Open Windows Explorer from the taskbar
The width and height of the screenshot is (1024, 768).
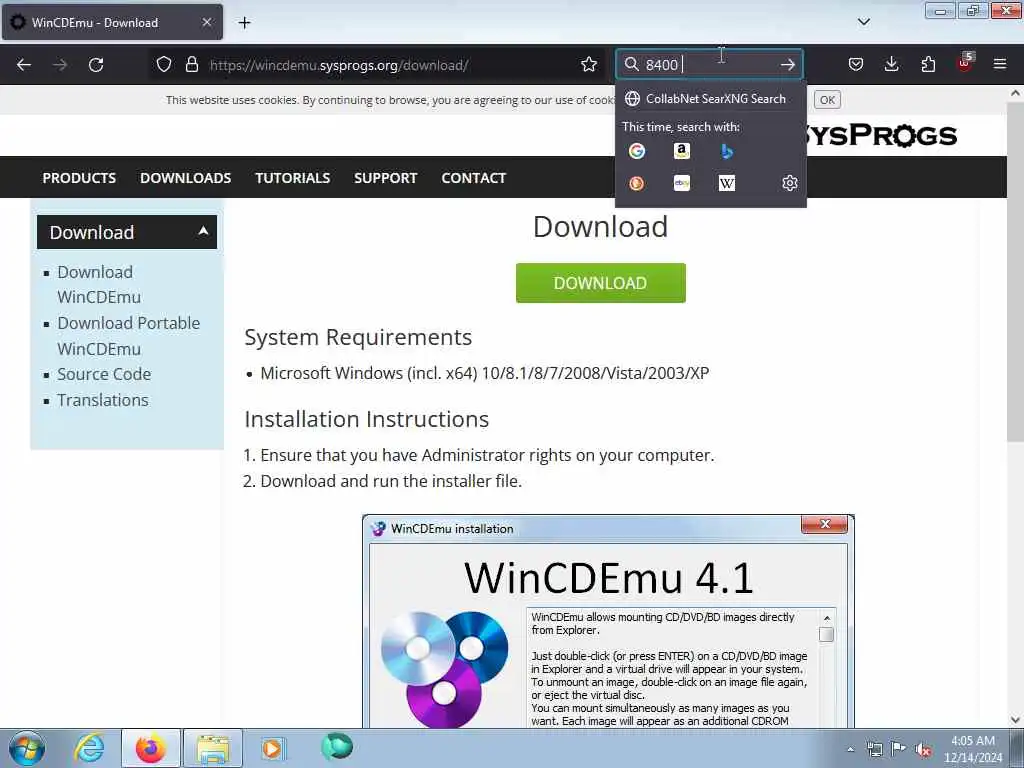click(x=213, y=748)
